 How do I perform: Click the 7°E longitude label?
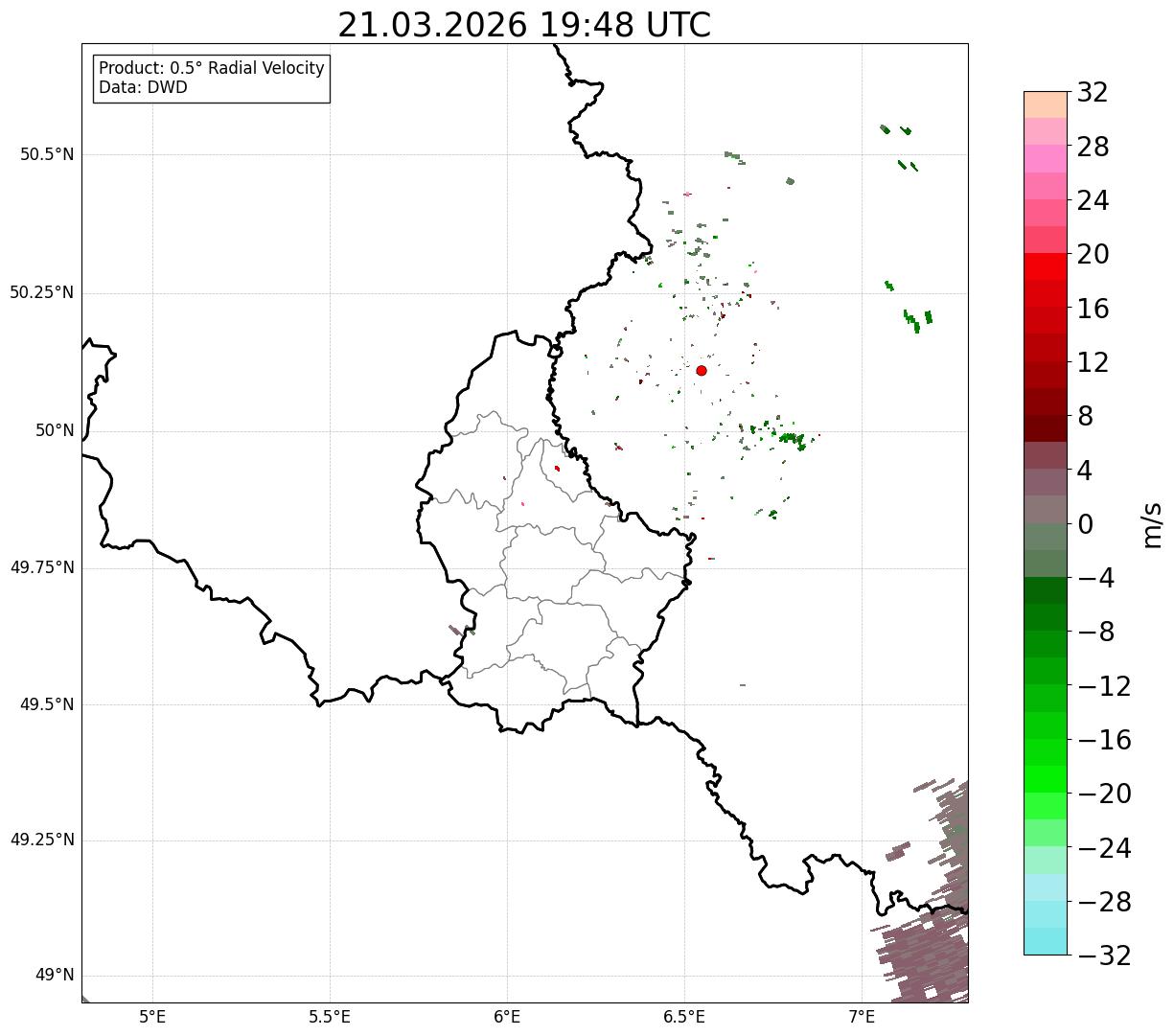[x=862, y=1016]
